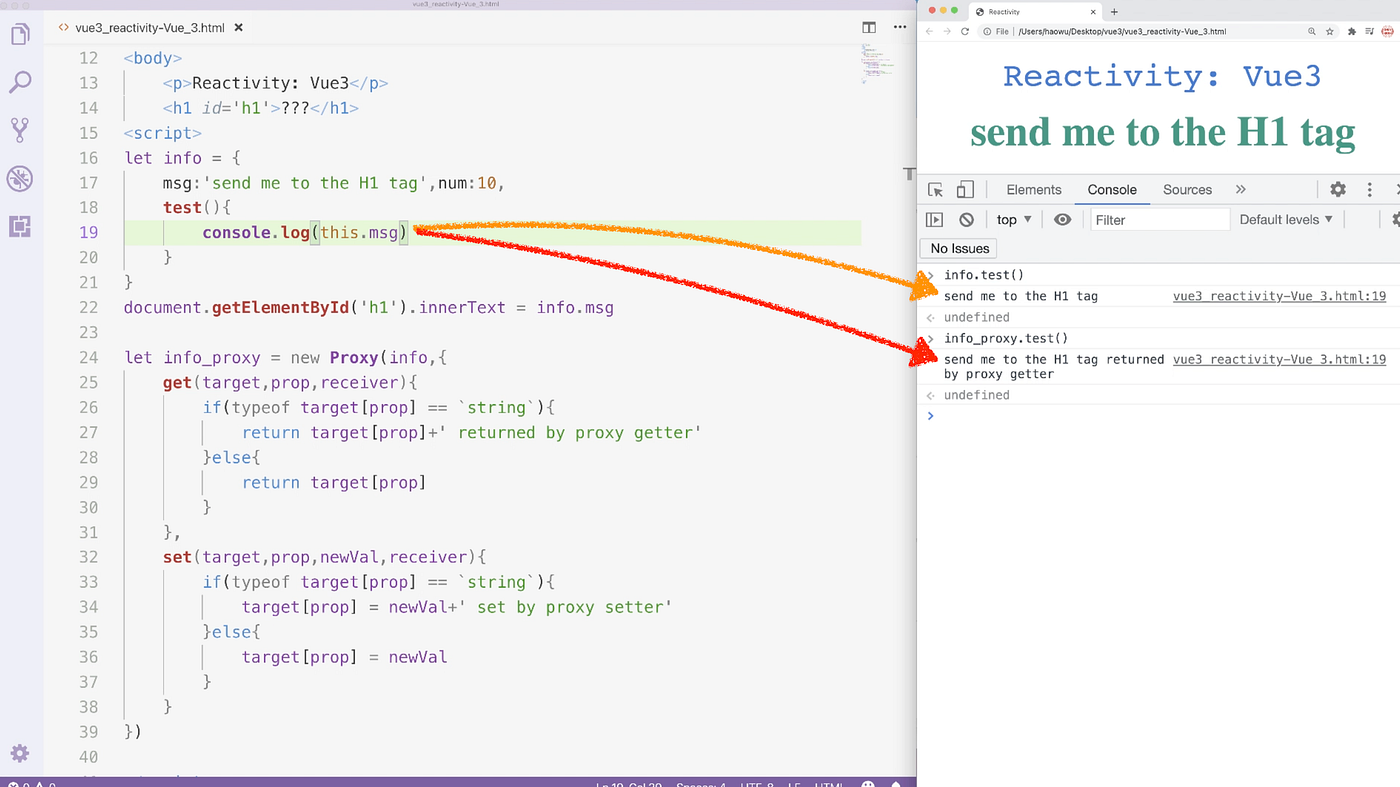Expand more DevTools tabs chevron
This screenshot has width=1400, height=787.
(1241, 189)
